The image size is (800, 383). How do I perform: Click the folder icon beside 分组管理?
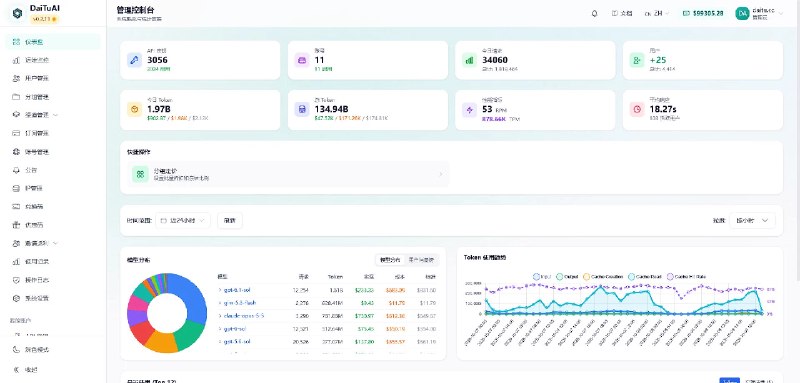pyautogui.click(x=16, y=97)
